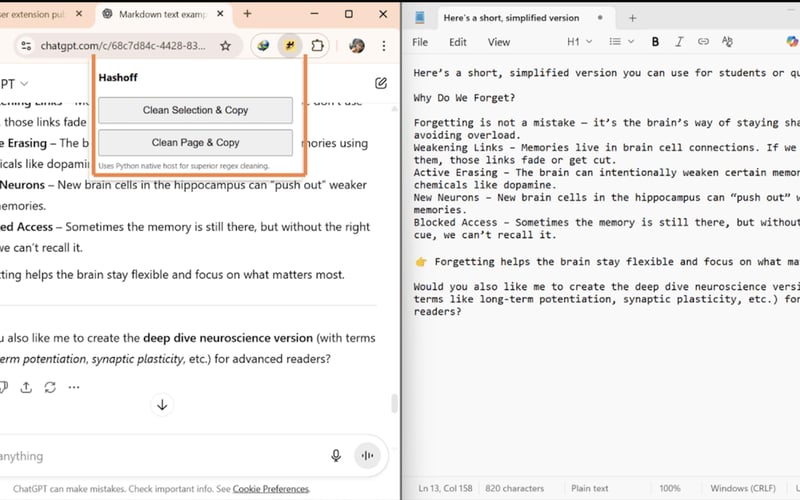Click Clean Page & Copy button

click(x=195, y=143)
